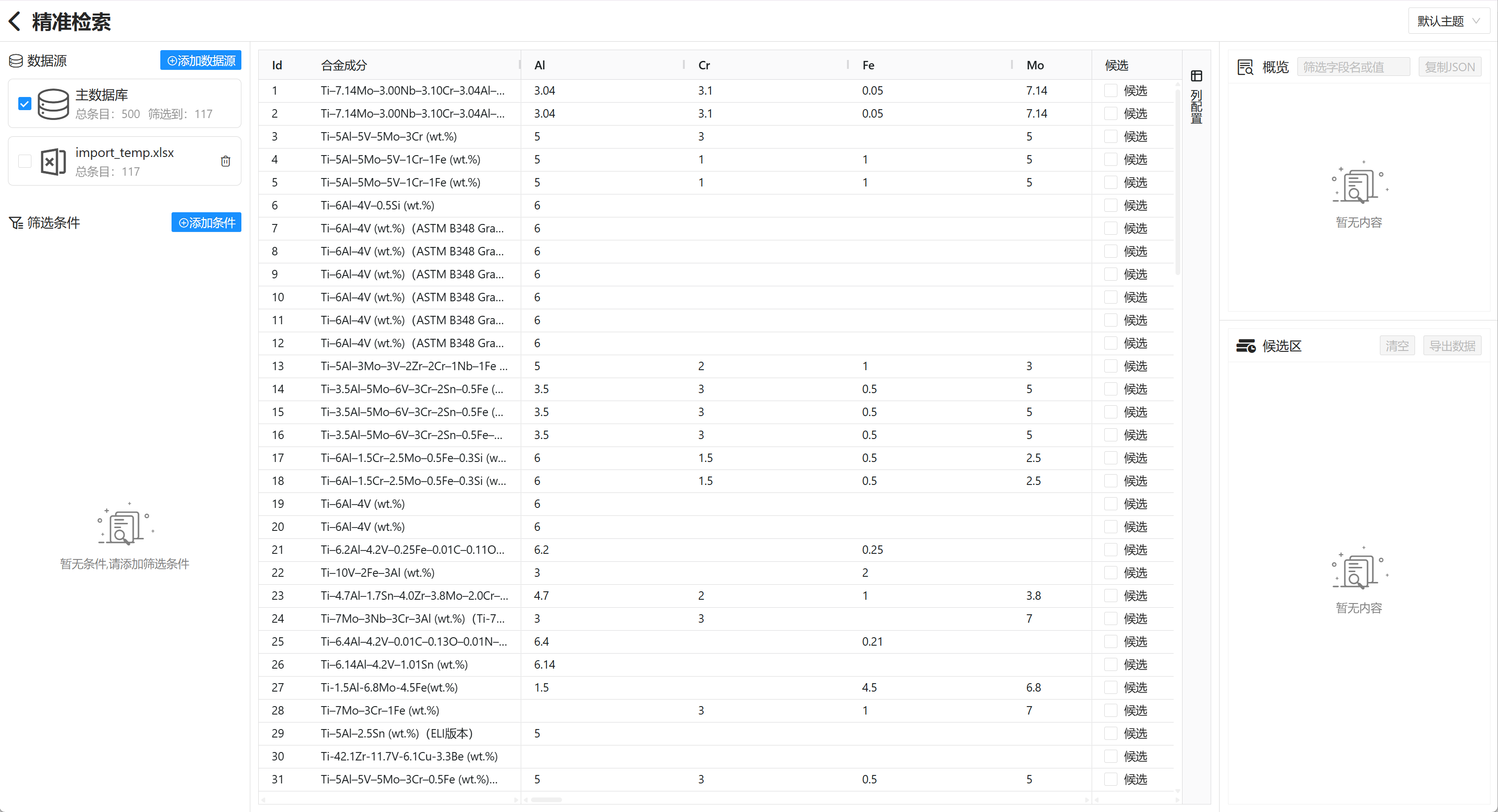
Task: Mark row 13 as 候选
Action: (x=1110, y=366)
